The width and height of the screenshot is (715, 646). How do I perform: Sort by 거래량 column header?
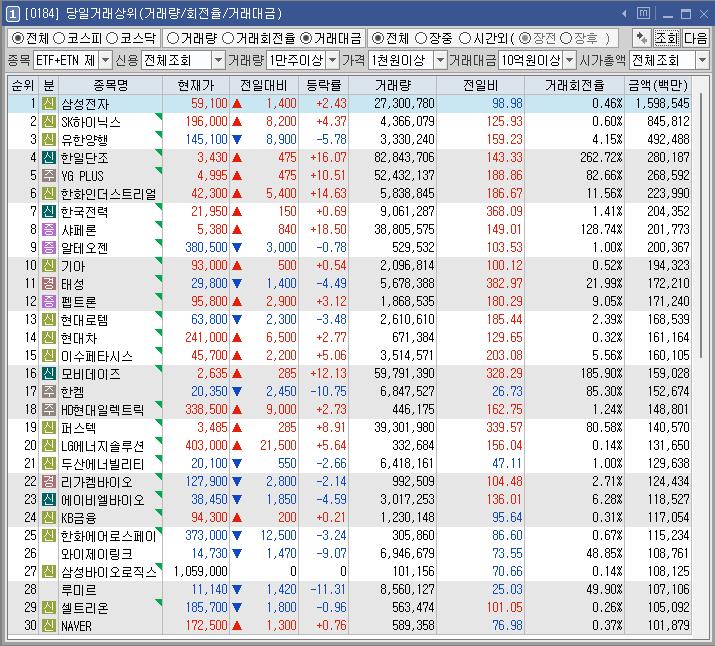(x=393, y=85)
